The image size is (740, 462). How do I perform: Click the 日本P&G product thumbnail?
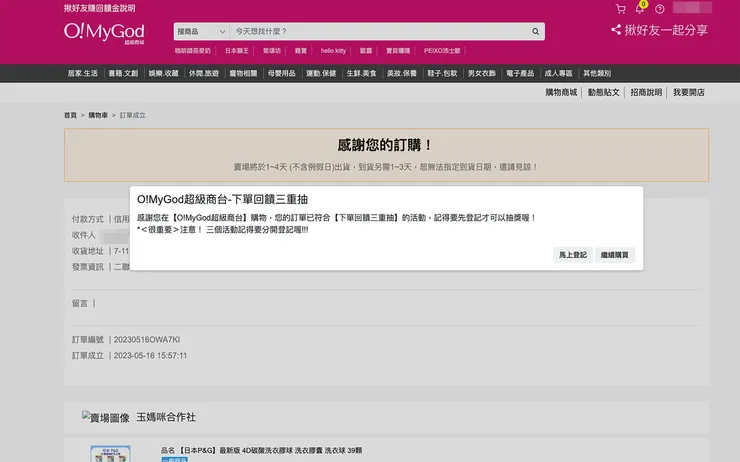coord(110,454)
